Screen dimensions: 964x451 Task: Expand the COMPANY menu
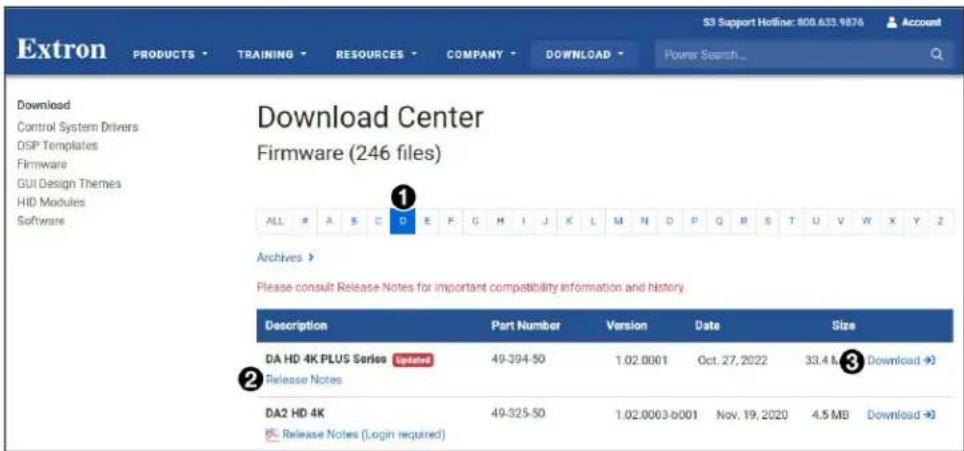pos(481,55)
